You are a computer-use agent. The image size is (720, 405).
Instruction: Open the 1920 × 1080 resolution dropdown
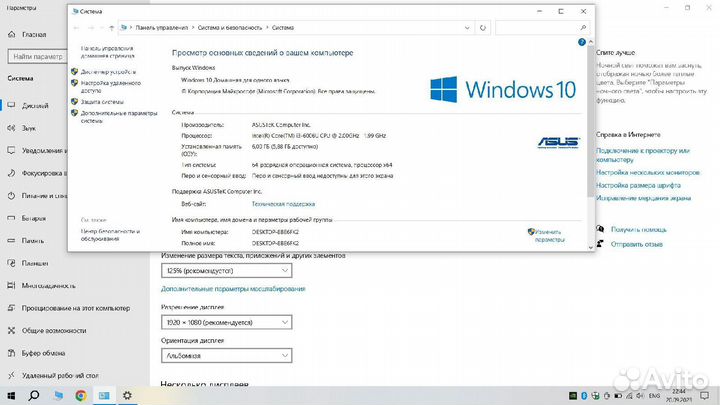click(226, 322)
